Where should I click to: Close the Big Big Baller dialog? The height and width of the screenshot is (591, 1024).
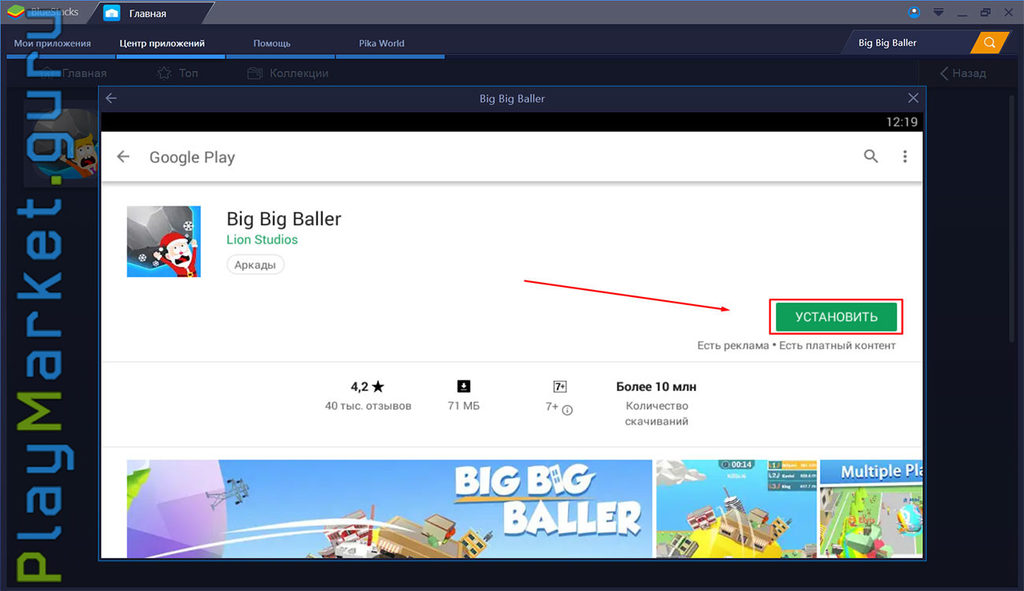coord(913,98)
